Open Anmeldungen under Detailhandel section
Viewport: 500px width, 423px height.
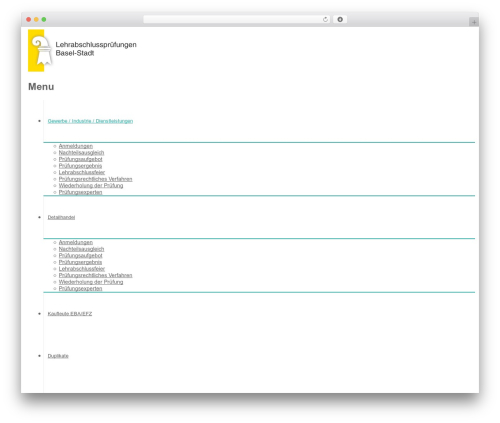point(76,242)
